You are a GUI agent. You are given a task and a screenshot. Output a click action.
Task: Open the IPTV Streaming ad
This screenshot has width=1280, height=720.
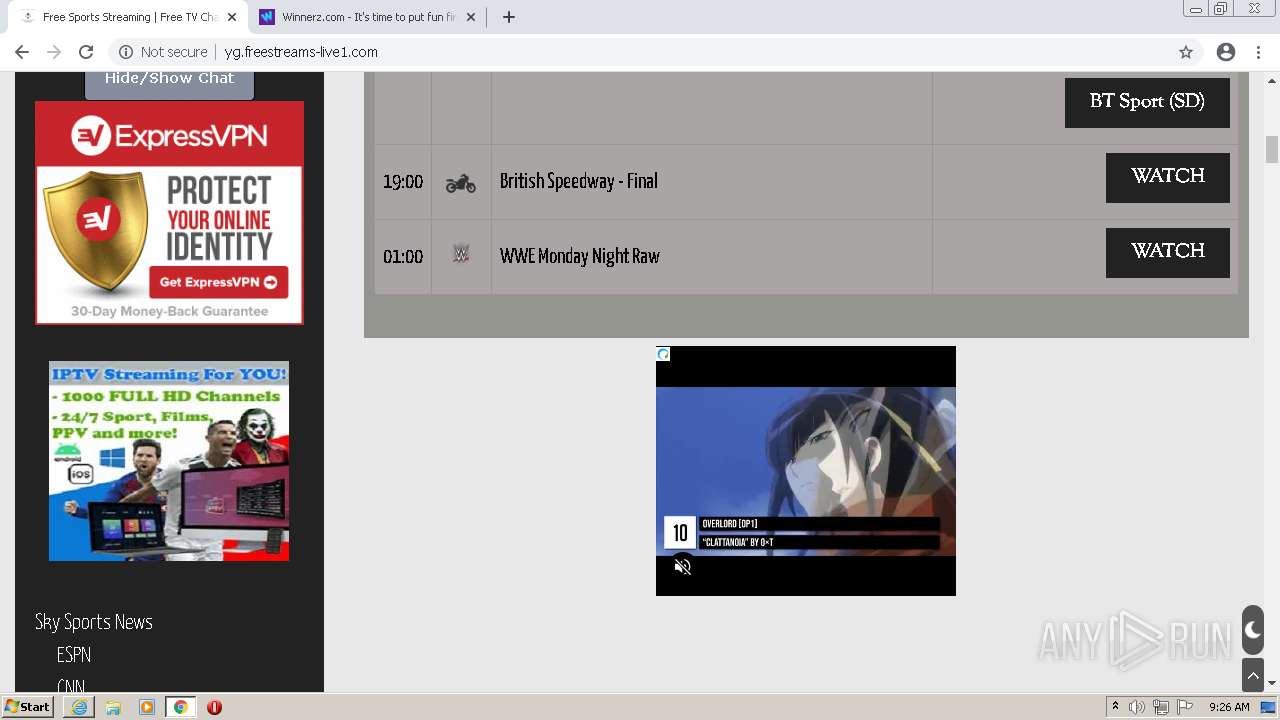click(x=169, y=460)
